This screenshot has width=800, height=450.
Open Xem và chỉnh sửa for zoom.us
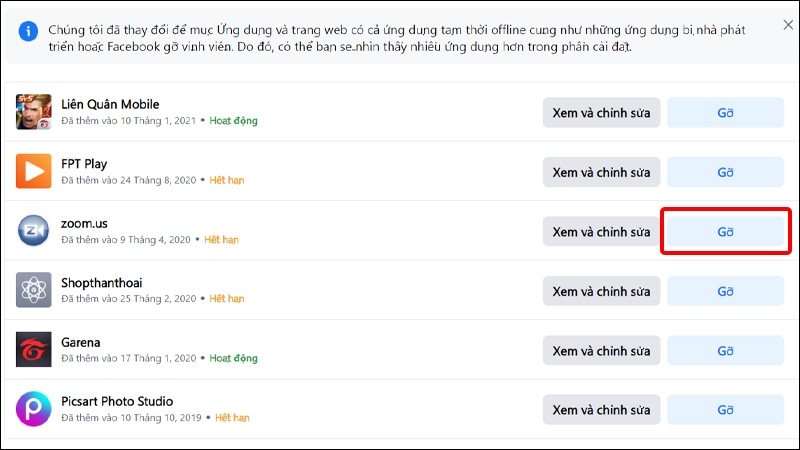(601, 231)
